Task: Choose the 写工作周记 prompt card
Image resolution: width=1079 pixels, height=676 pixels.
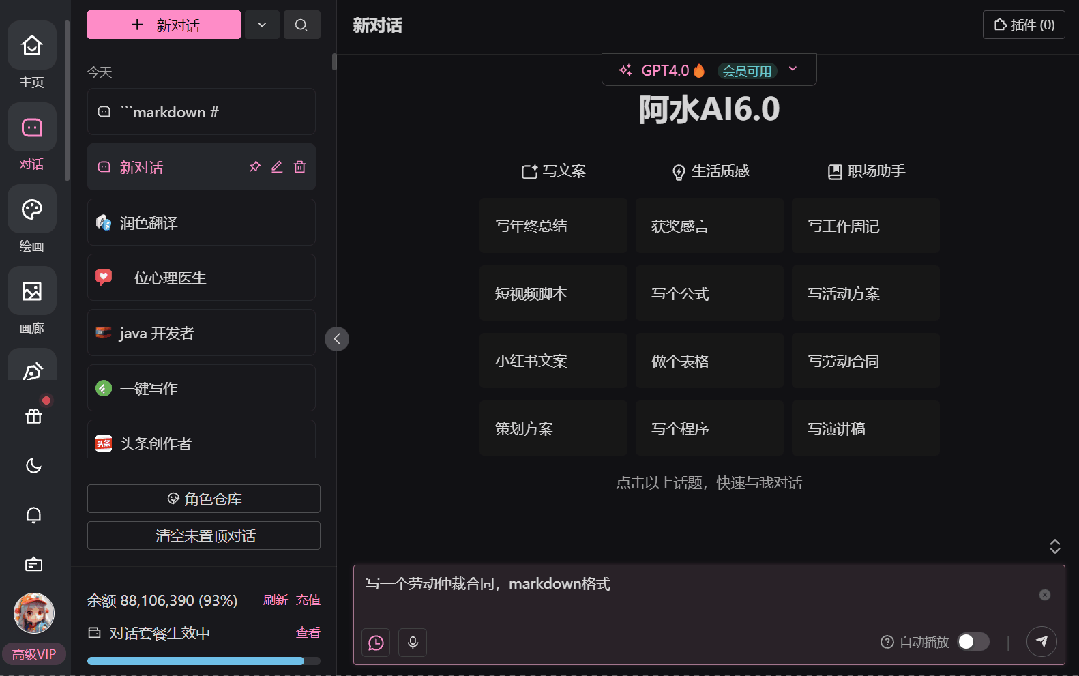Action: [x=866, y=226]
